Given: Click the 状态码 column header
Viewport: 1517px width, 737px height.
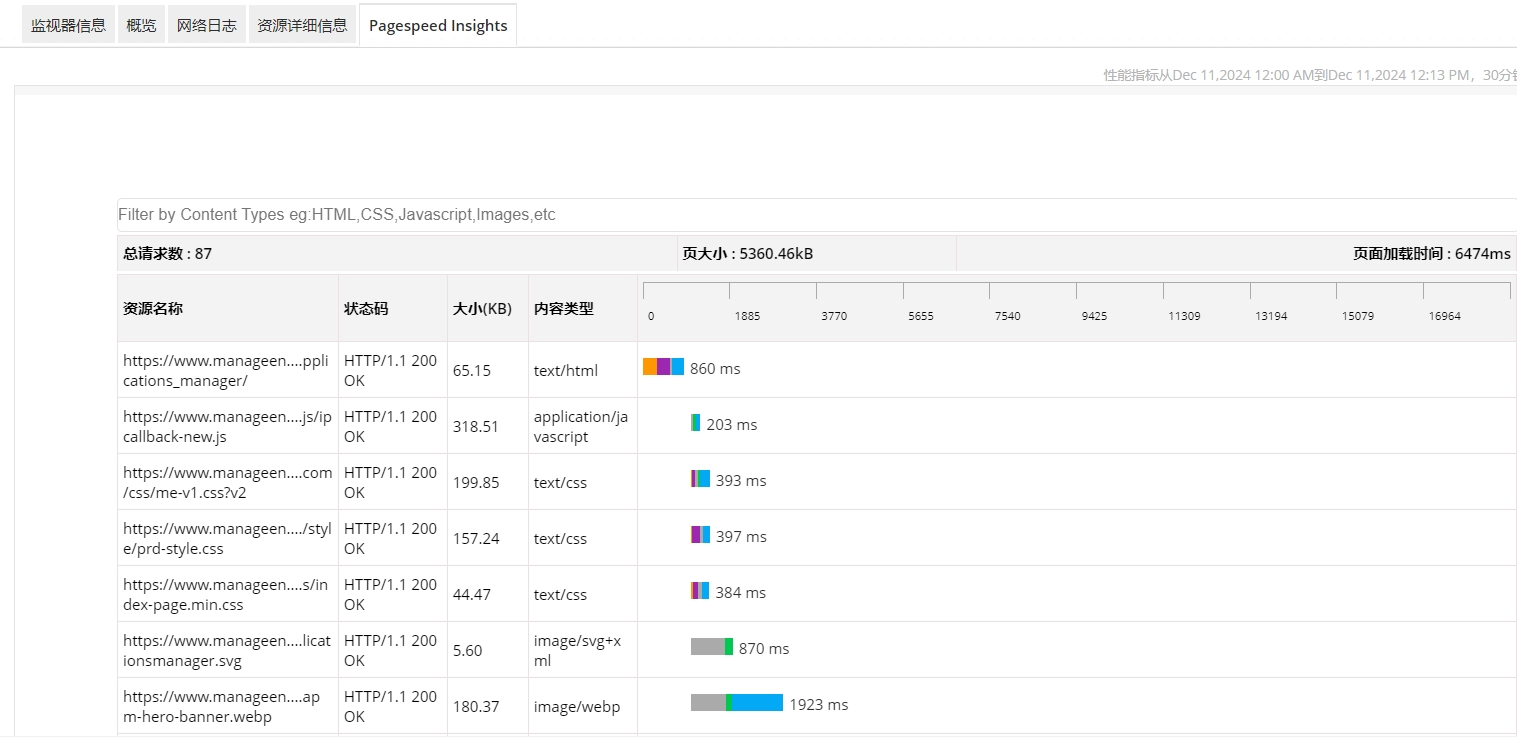Looking at the screenshot, I should [x=366, y=309].
